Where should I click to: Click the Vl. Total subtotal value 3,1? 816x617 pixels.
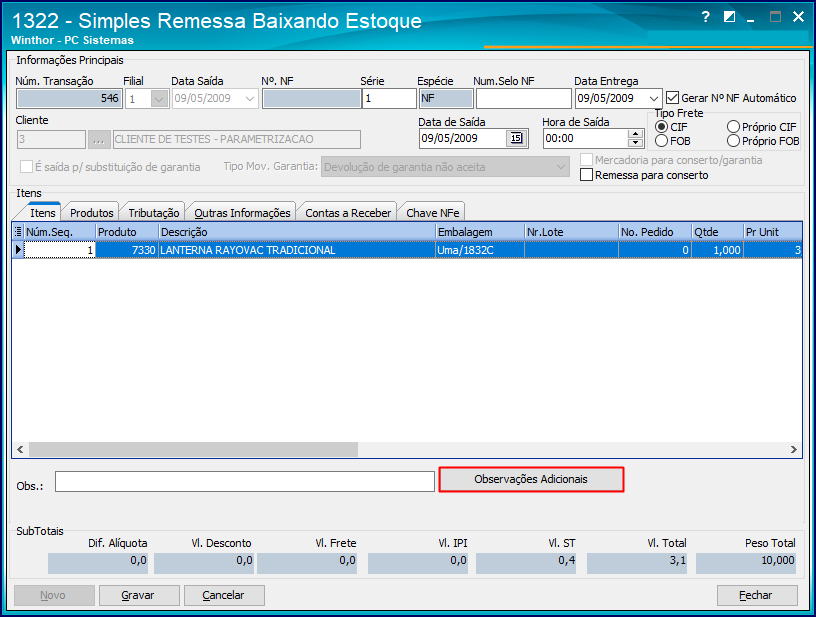637,562
